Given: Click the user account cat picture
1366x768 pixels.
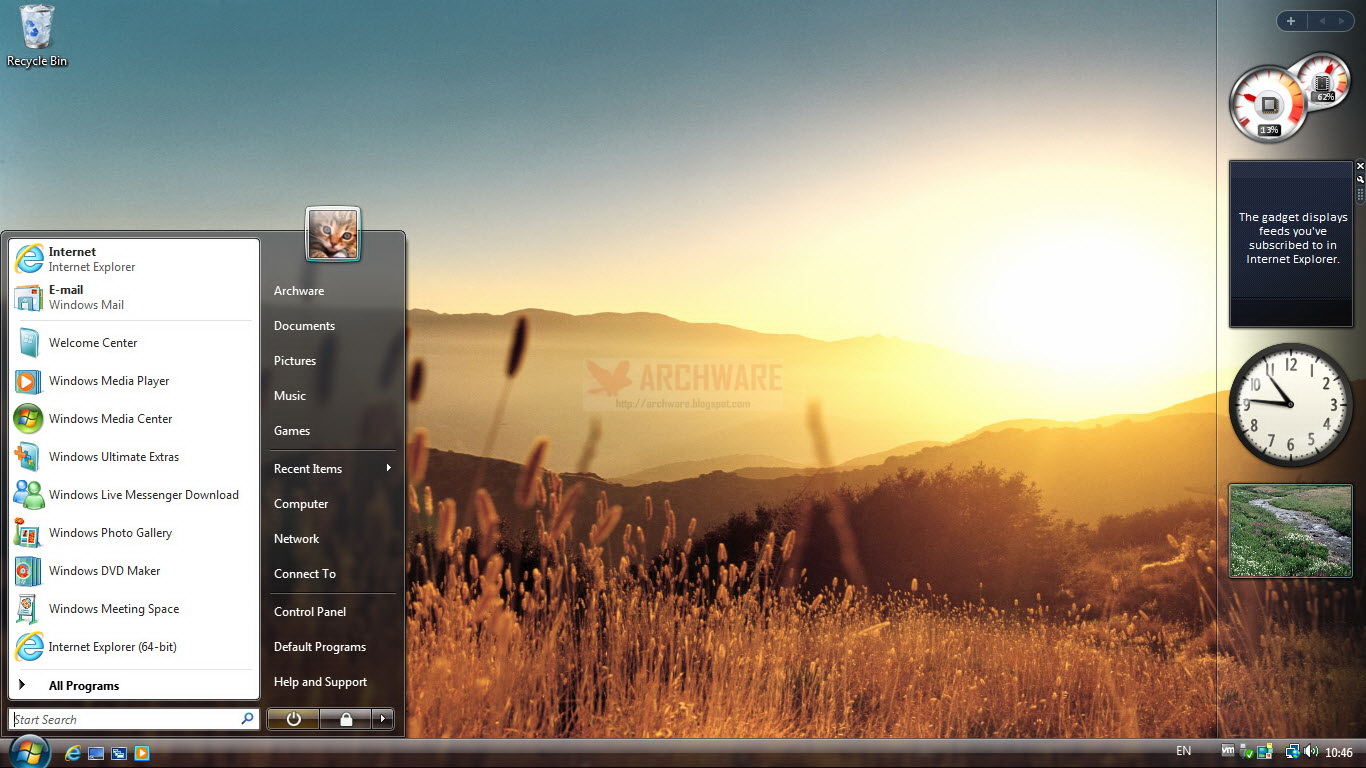Looking at the screenshot, I should (333, 234).
